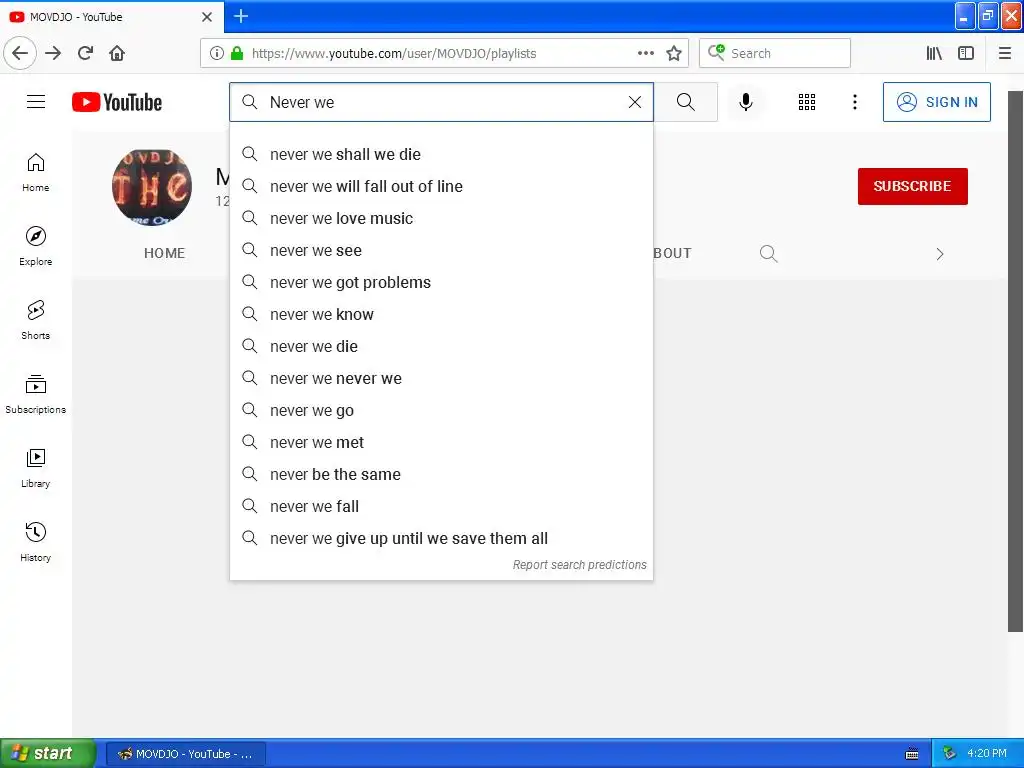This screenshot has width=1024, height=768.
Task: Select the MOVDJO - YouTube tab
Action: pyautogui.click(x=111, y=16)
